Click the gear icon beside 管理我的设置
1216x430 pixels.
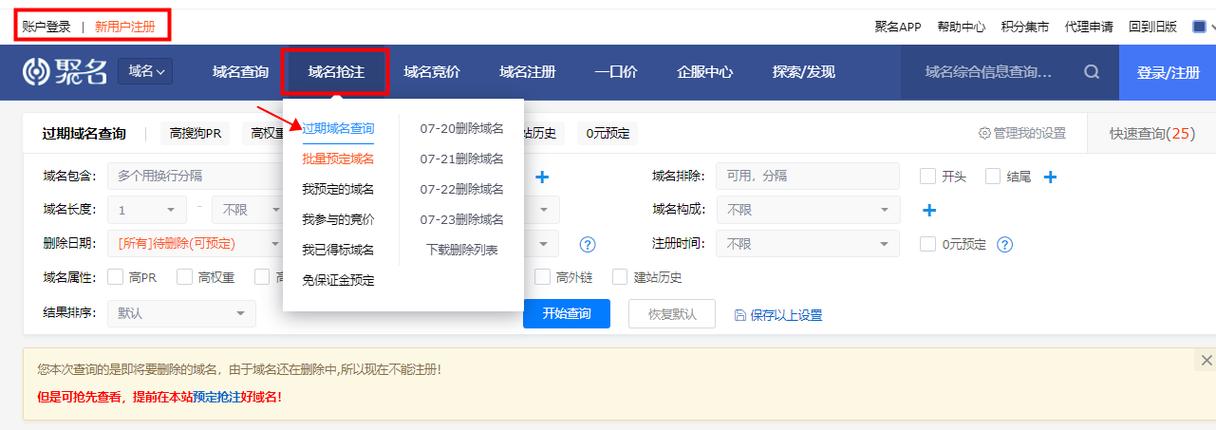point(984,133)
